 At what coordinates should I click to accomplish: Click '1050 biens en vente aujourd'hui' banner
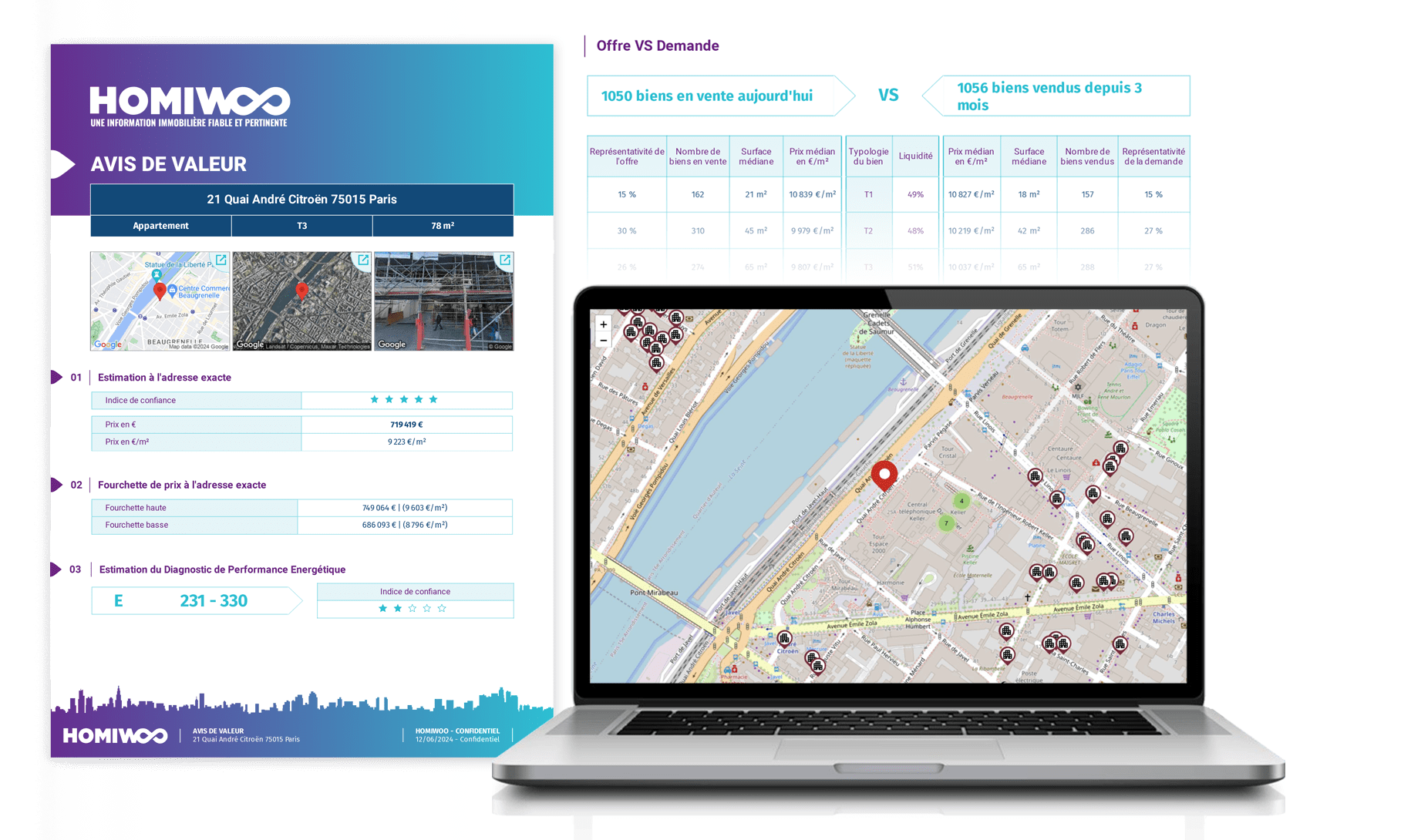tap(720, 96)
